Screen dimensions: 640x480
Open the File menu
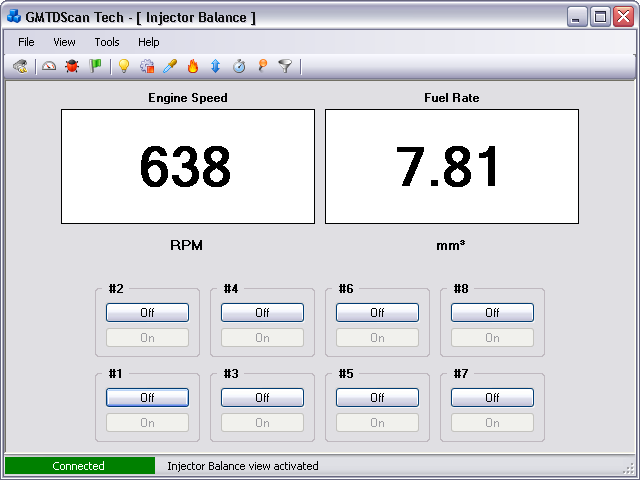coord(26,42)
